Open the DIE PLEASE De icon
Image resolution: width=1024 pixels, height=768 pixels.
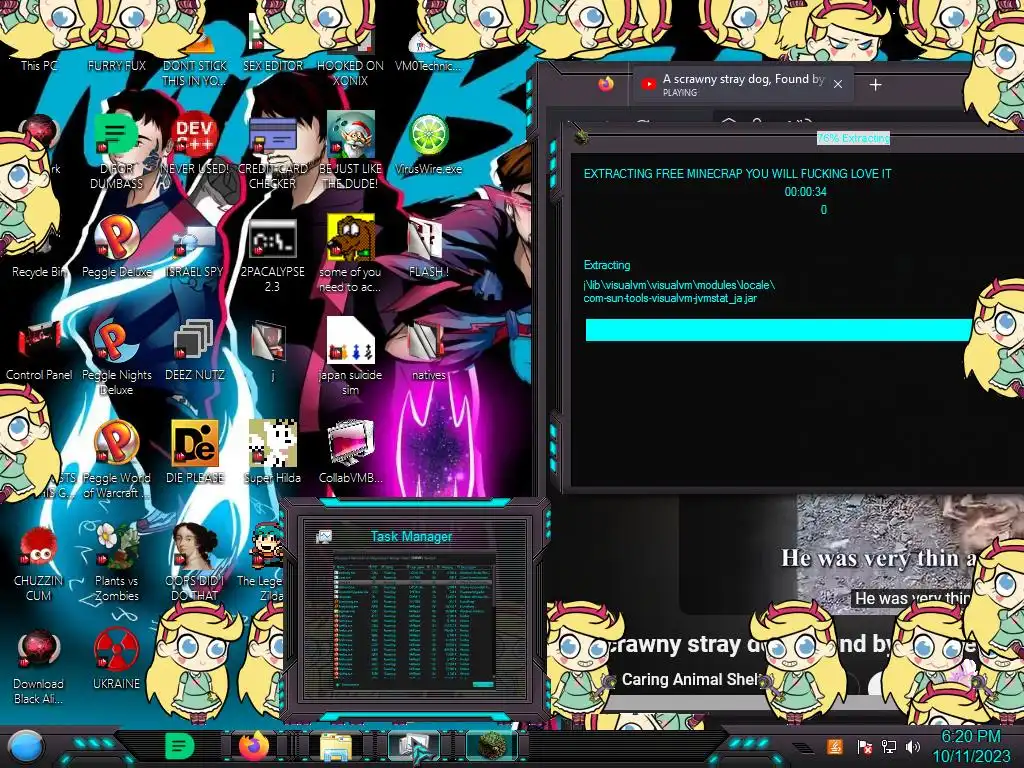[194, 452]
